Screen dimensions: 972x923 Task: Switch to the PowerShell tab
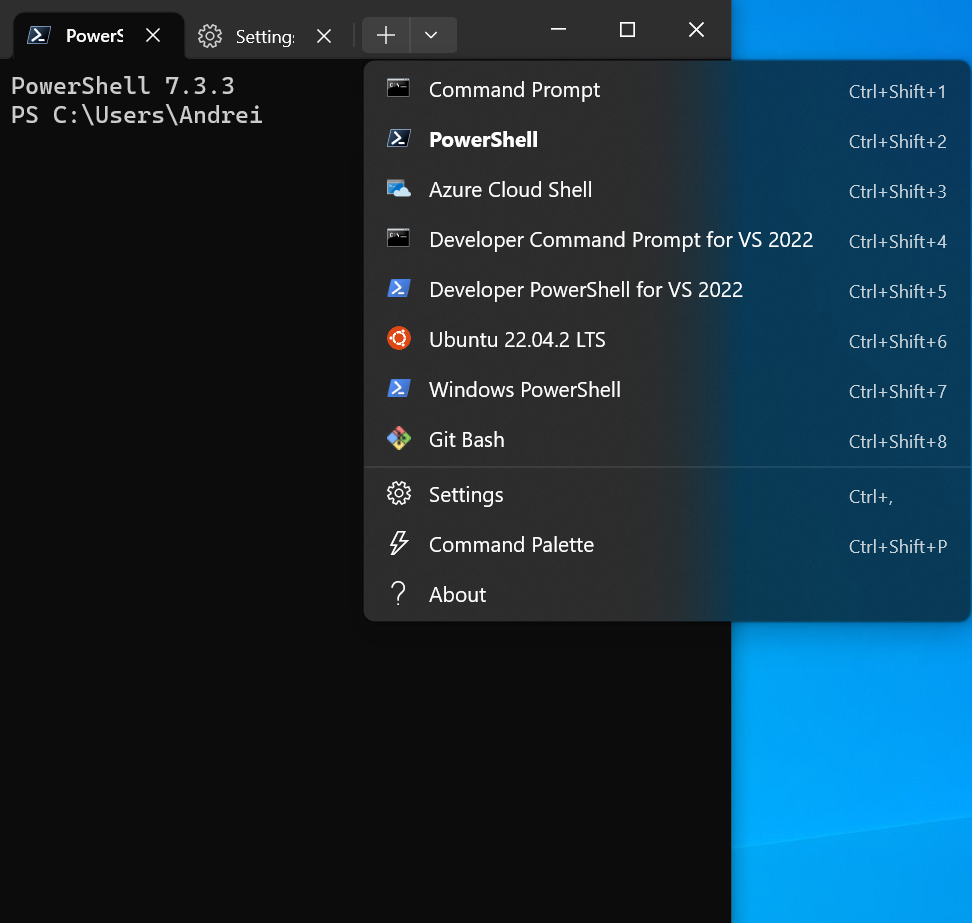pos(98,35)
